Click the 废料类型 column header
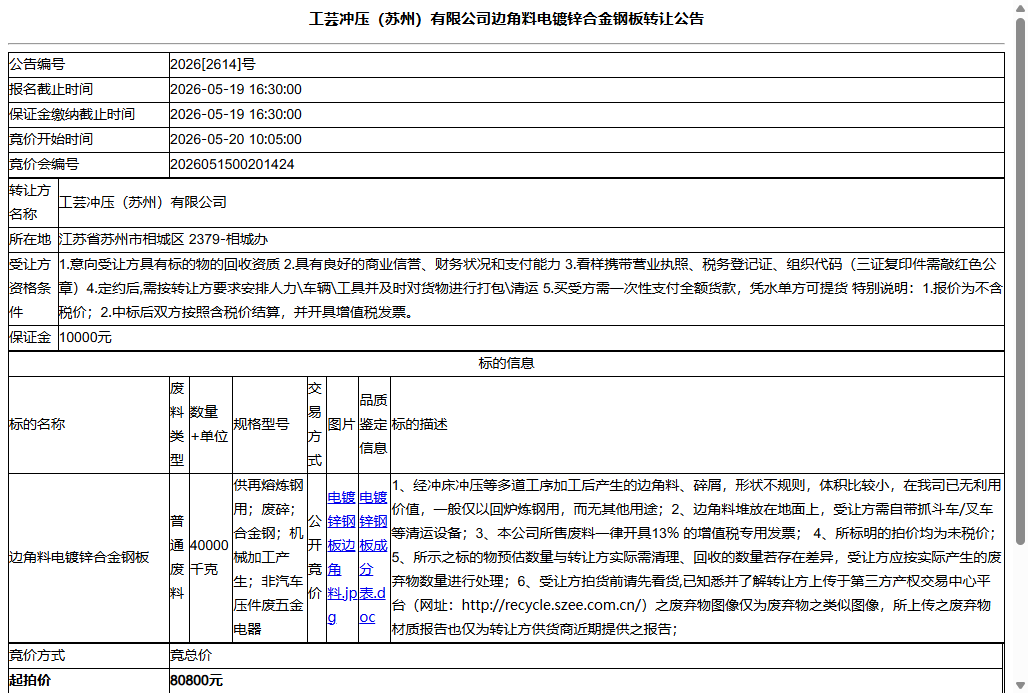This screenshot has width=1028, height=693. pyautogui.click(x=179, y=425)
